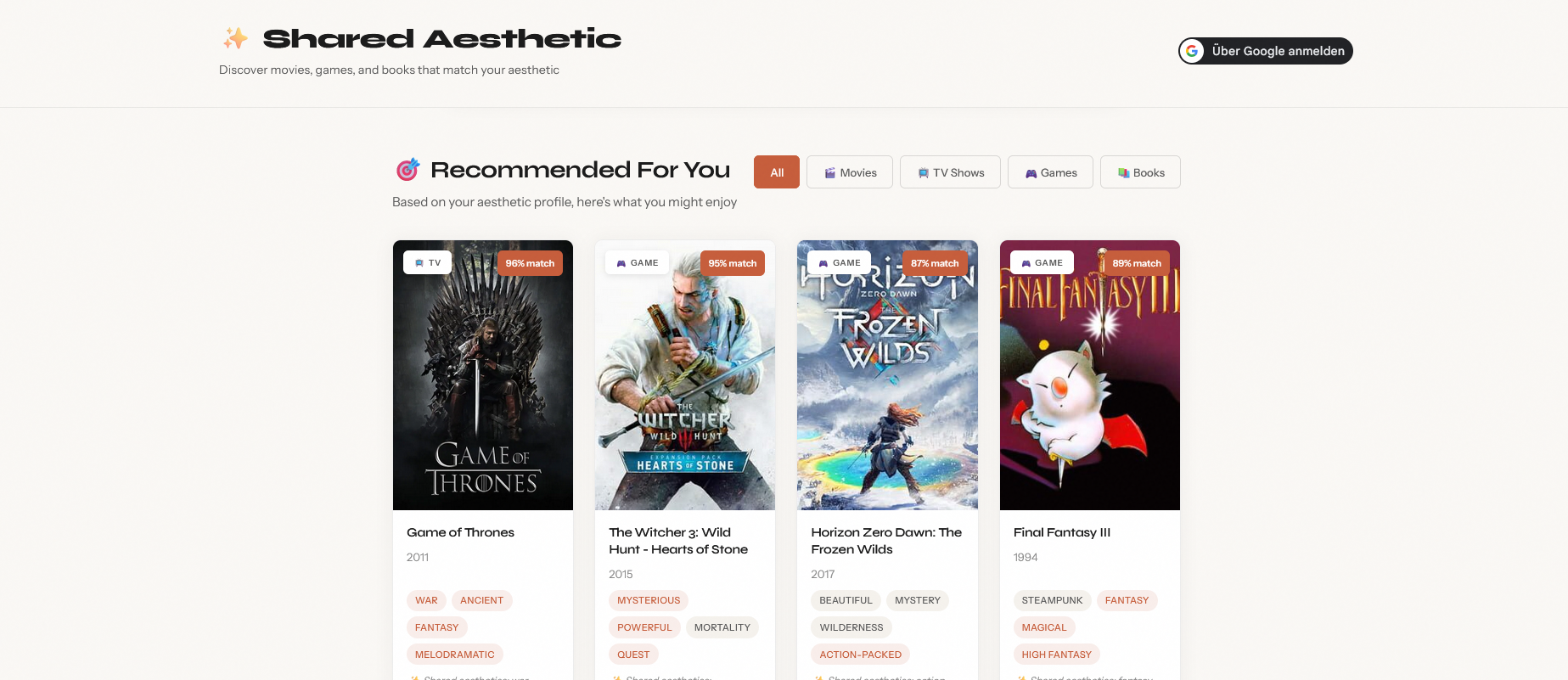
Task: Click Horizon Zero Dawn: The Frozen Wilds title
Action: coord(886,541)
